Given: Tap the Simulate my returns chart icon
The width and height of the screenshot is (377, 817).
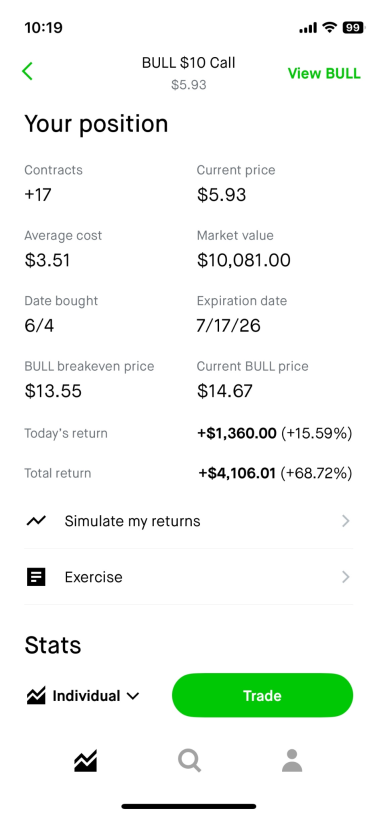Looking at the screenshot, I should (36, 521).
